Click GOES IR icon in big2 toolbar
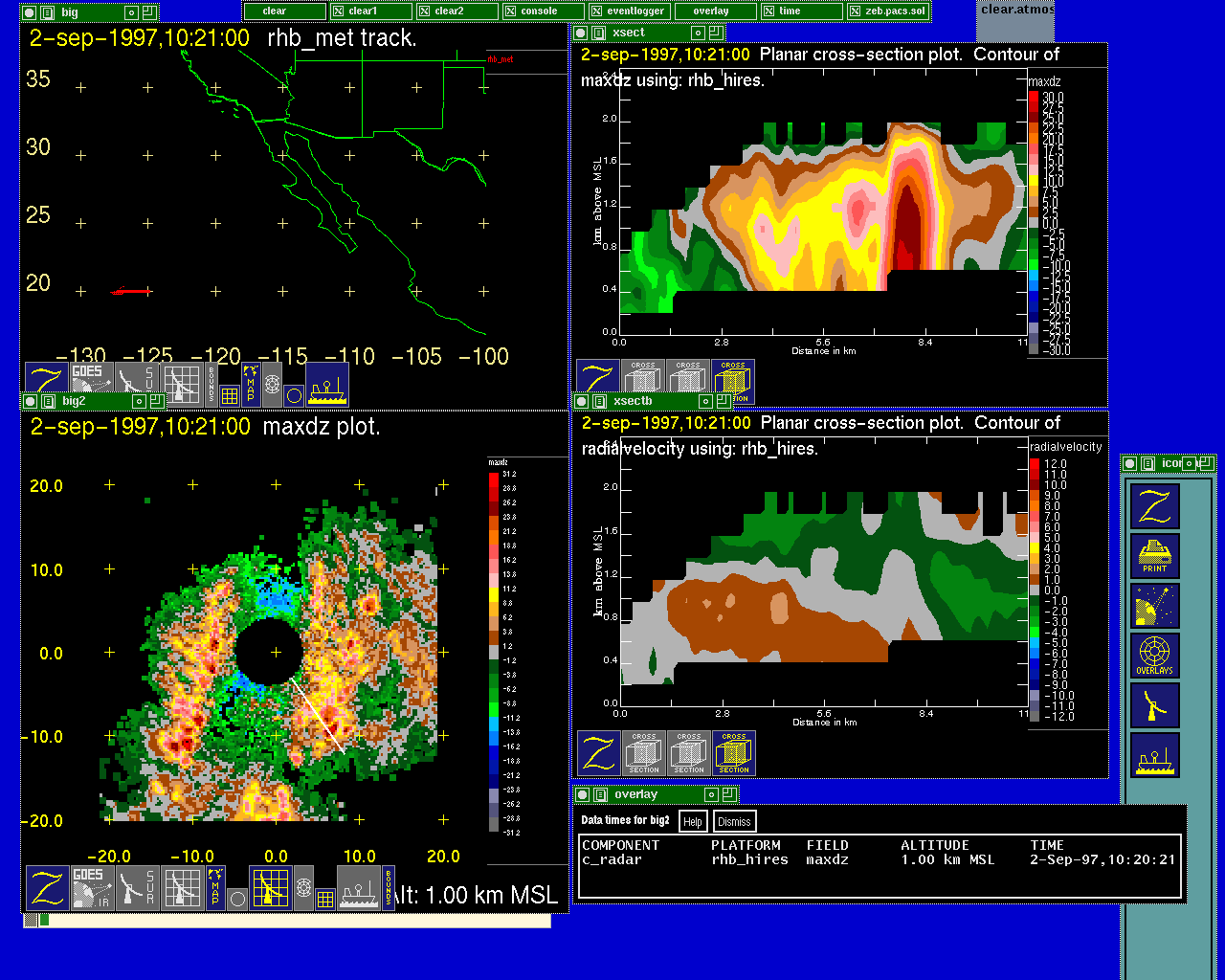 point(92,888)
